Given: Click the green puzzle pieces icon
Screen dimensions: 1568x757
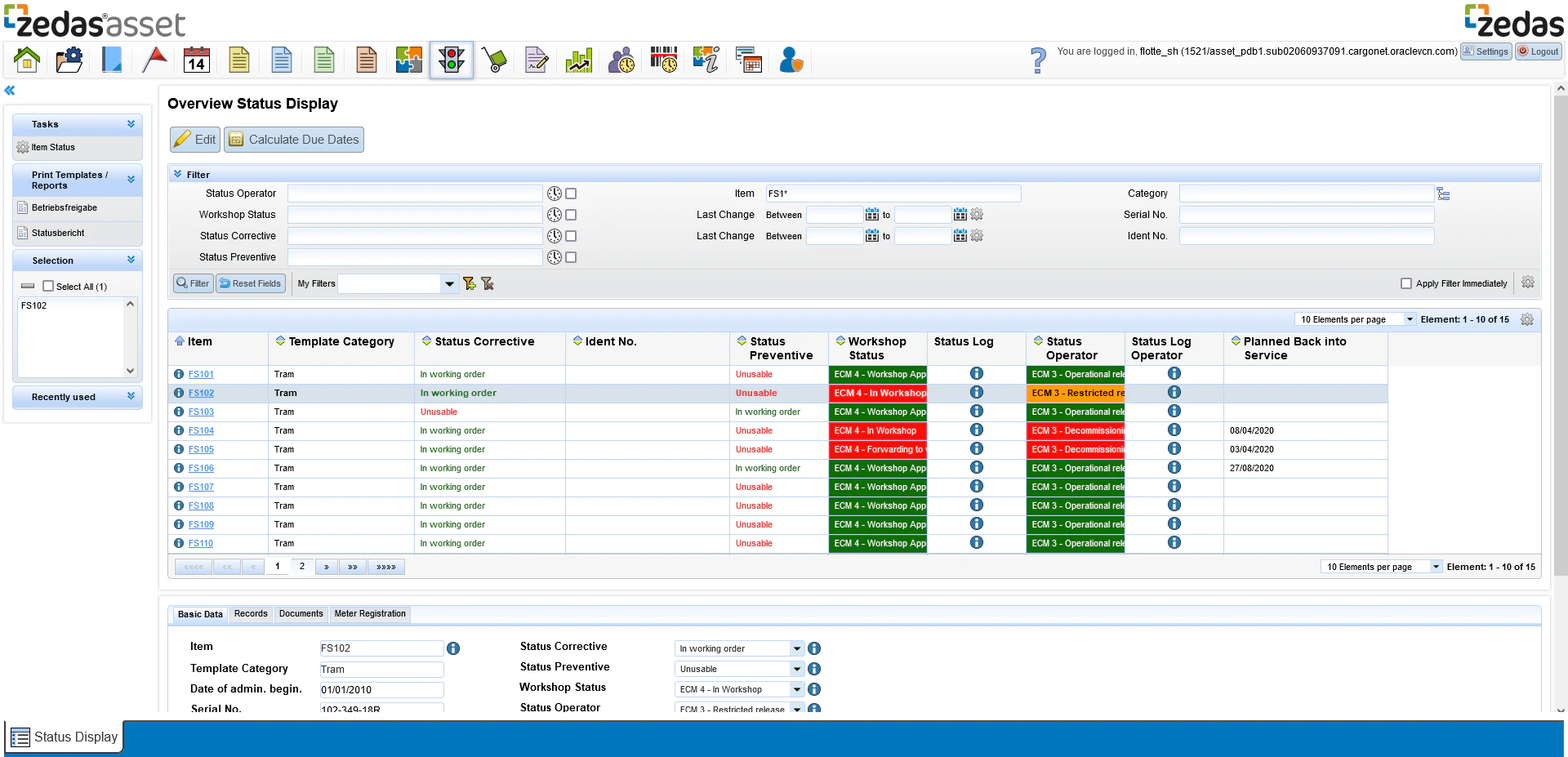Looking at the screenshot, I should click(x=408, y=60).
